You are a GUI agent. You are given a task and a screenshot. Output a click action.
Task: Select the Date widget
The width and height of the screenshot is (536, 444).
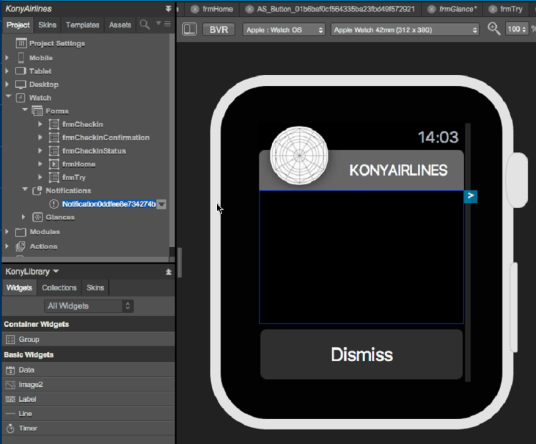pyautogui.click(x=88, y=370)
